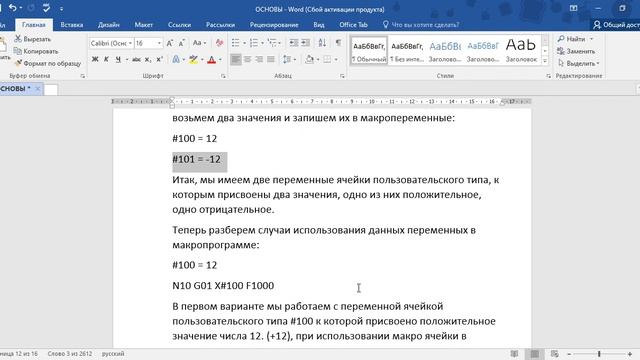The height and width of the screenshot is (360, 640).
Task: Click the Replace (Заменить) button
Action: click(x=576, y=51)
